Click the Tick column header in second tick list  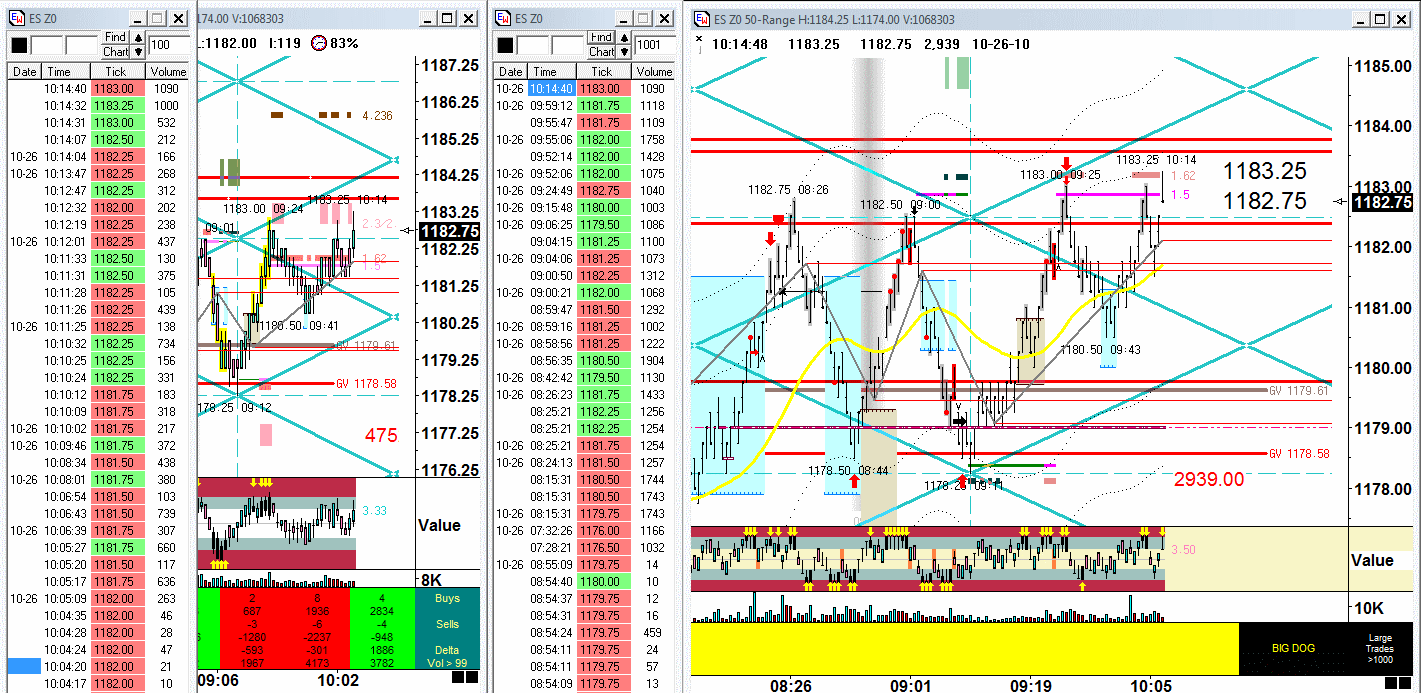pos(601,72)
